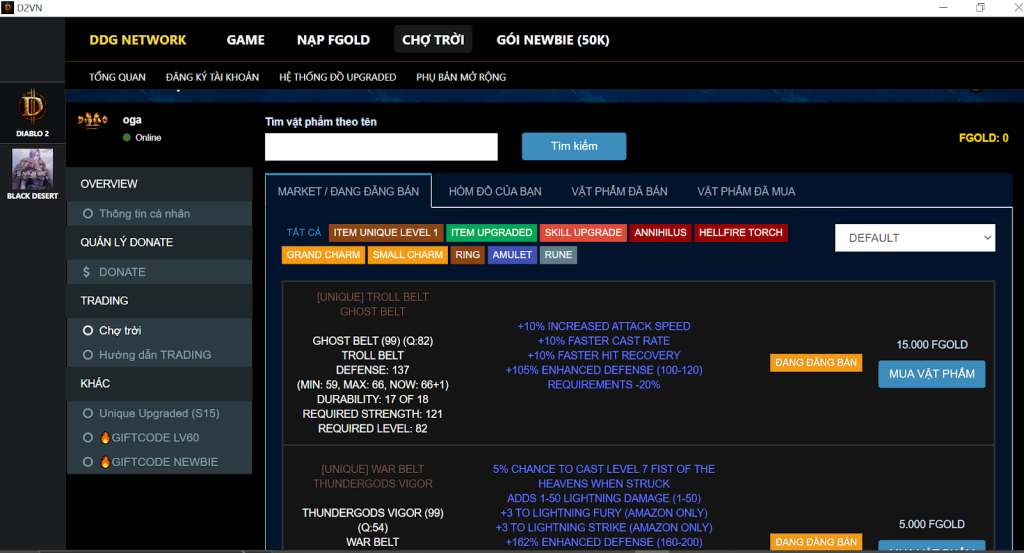Open the NẠP FGOLD menu
Image resolution: width=1024 pixels, height=553 pixels.
(x=333, y=40)
